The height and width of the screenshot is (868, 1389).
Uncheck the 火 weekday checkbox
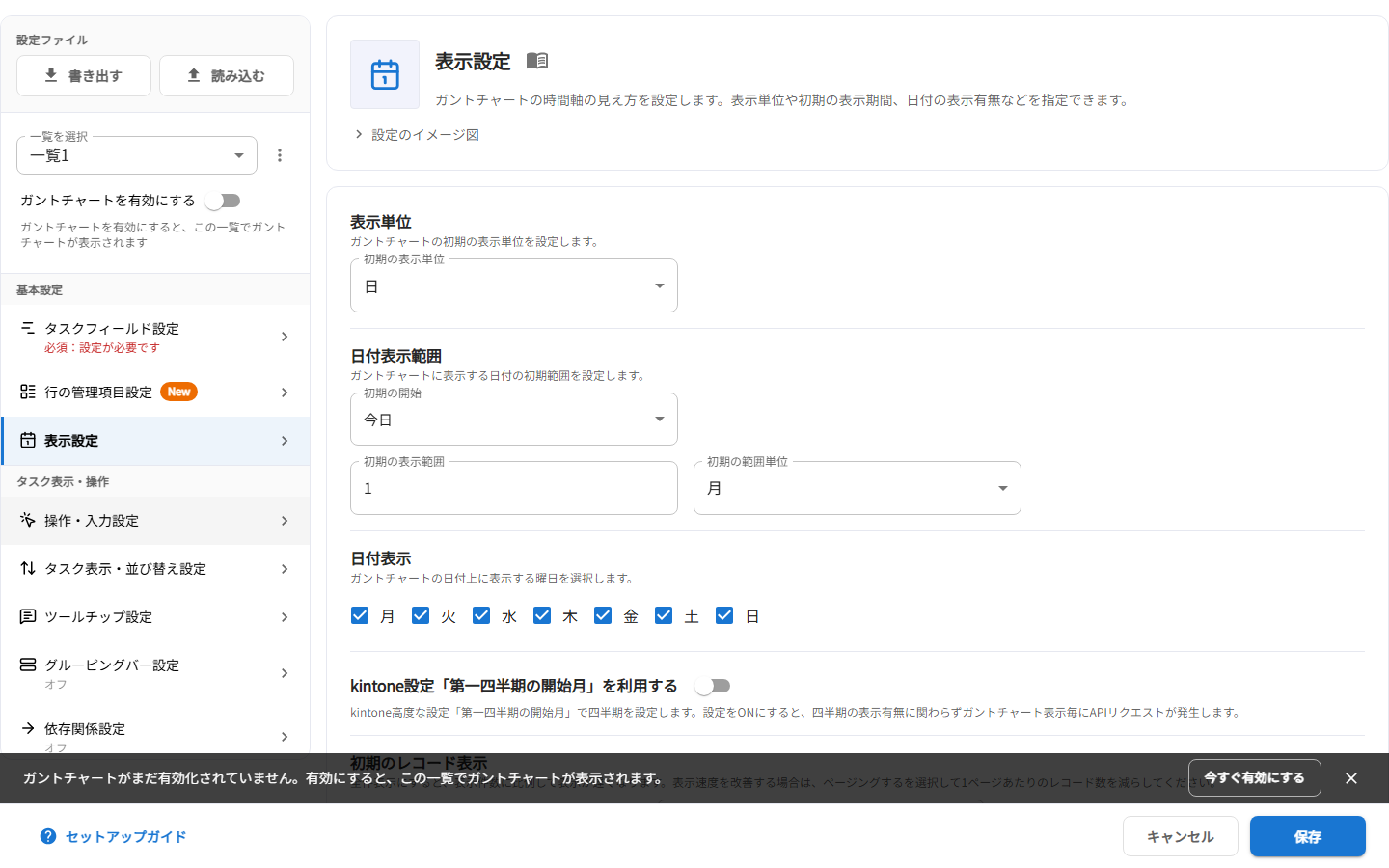tap(421, 615)
